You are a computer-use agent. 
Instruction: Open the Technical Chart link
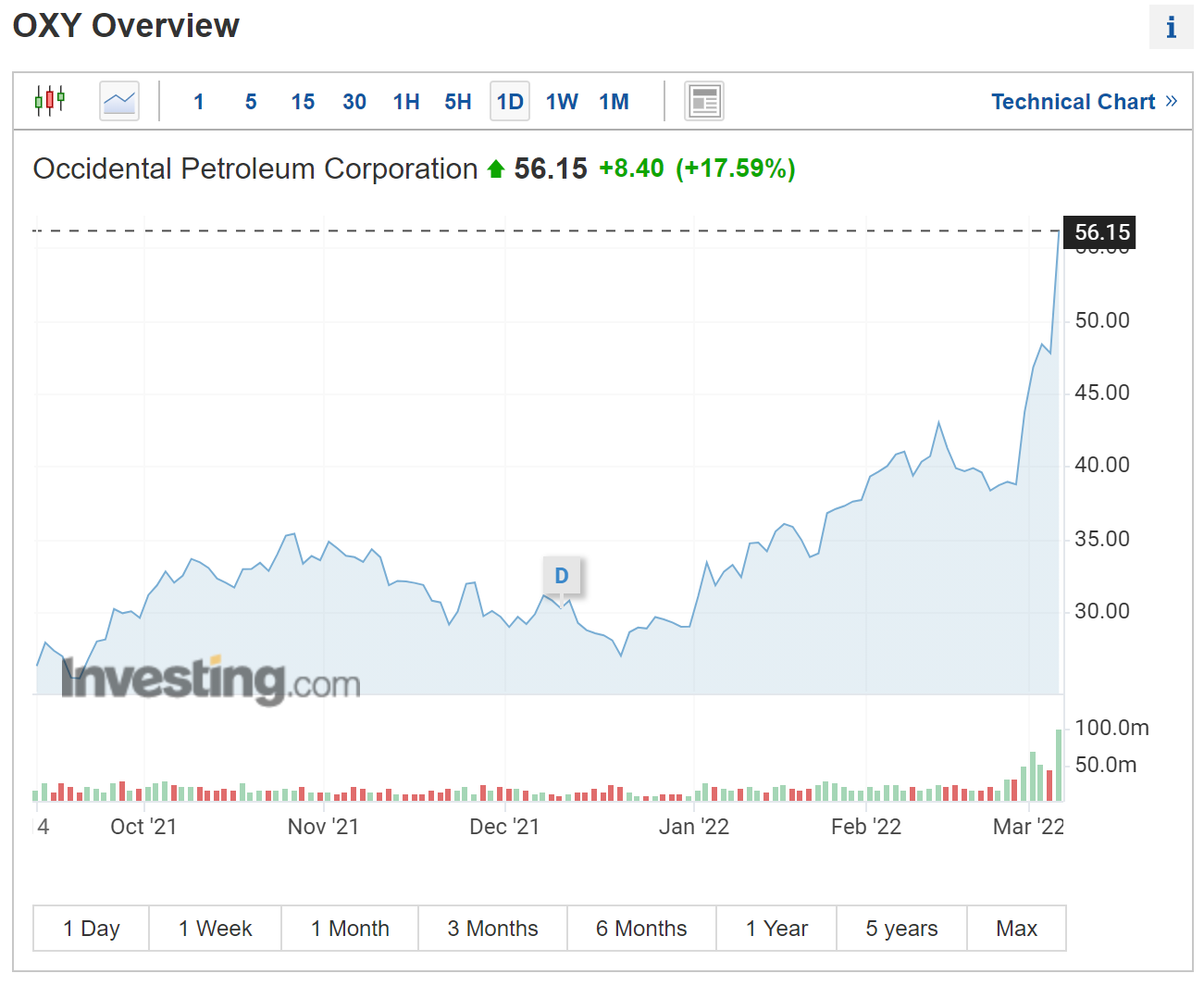[x=1084, y=102]
